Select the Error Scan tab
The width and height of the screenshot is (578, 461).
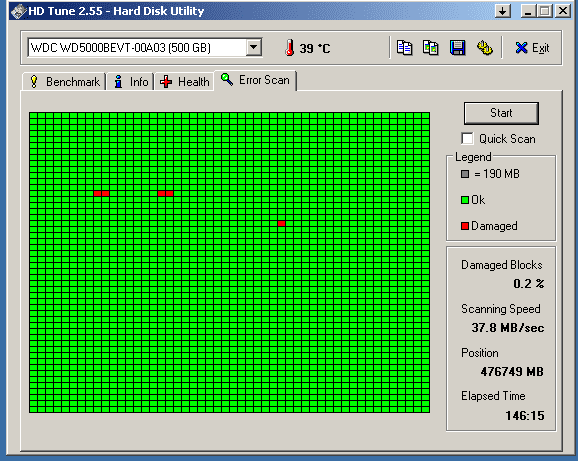click(255, 80)
